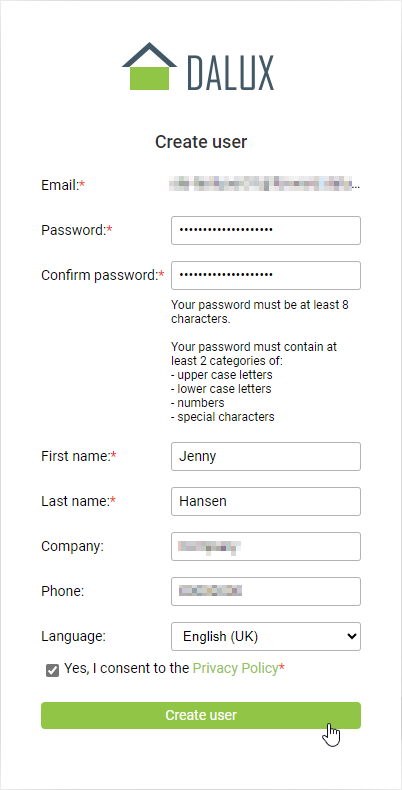Viewport: 402px width, 790px height.
Task: Click the 'Yes, I consent to the' label text
Action: pos(127,669)
